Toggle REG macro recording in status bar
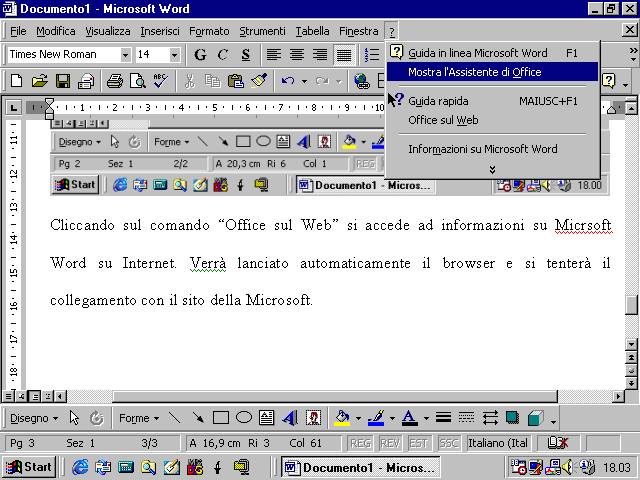Screen dimensions: 640x480 (360, 443)
